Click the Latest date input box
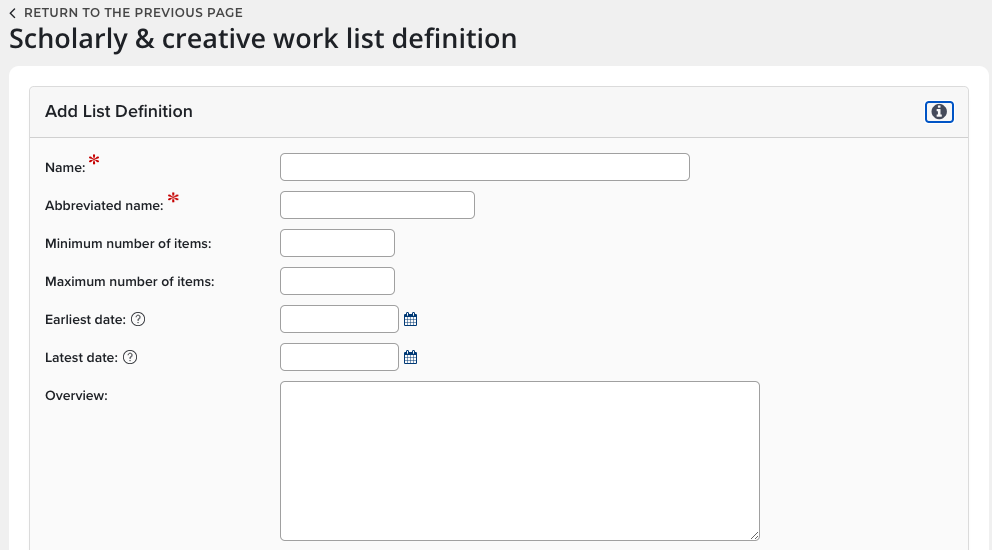992x550 pixels. tap(339, 357)
